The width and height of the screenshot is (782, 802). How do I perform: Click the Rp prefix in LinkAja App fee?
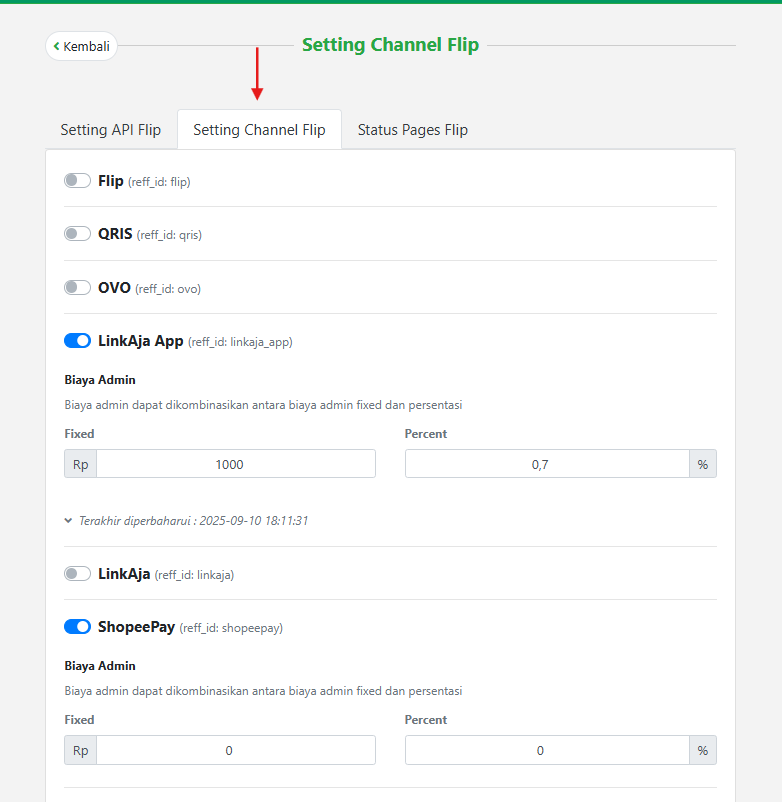point(80,464)
